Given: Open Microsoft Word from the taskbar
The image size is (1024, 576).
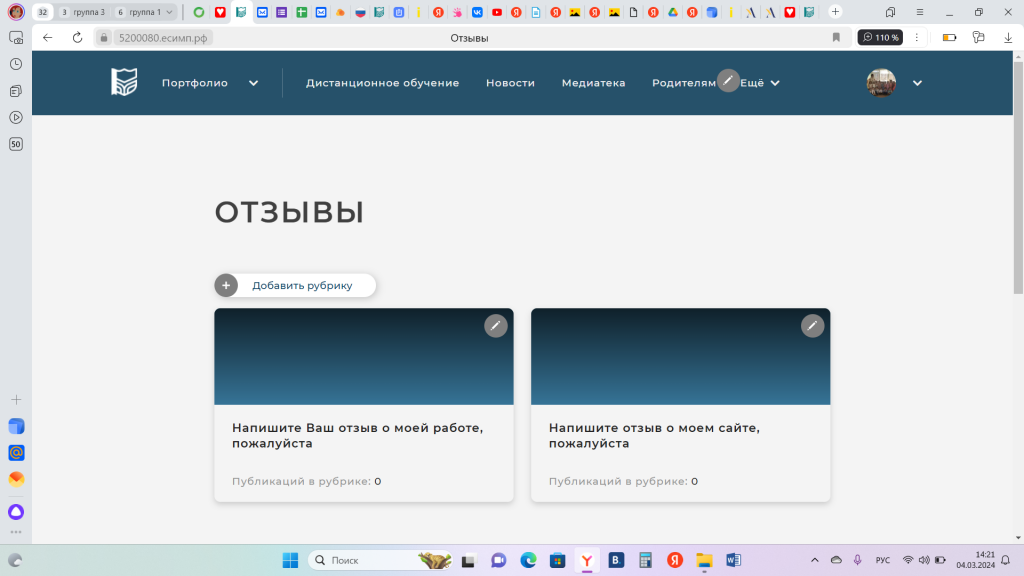Looking at the screenshot, I should (x=733, y=560).
